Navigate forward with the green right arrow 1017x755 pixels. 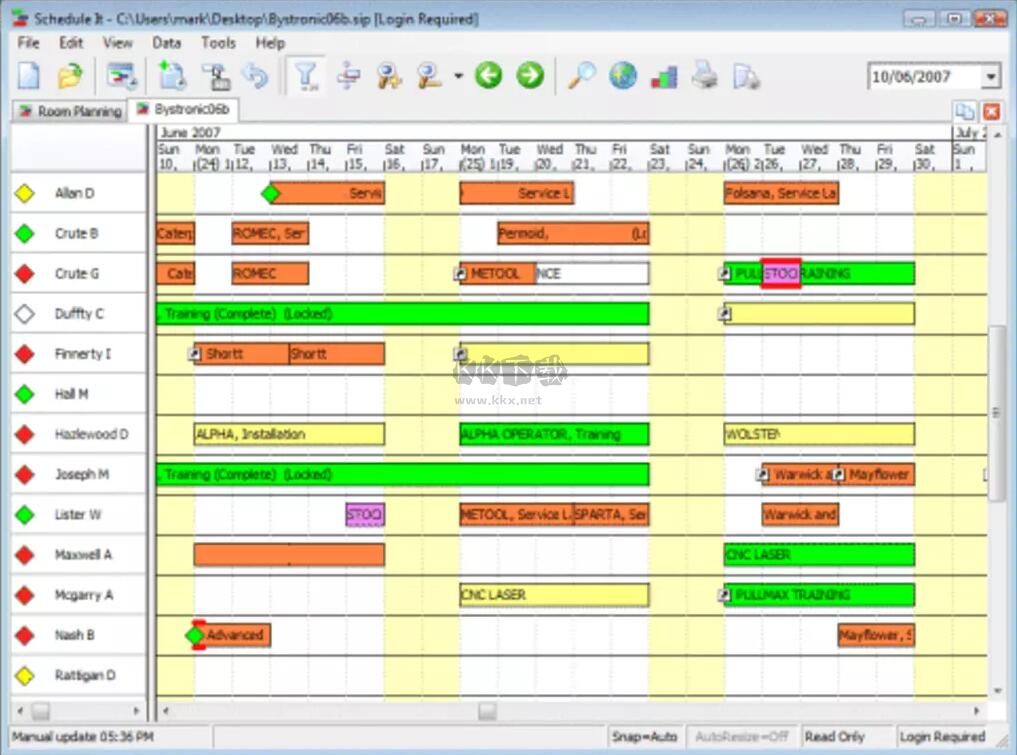point(529,75)
